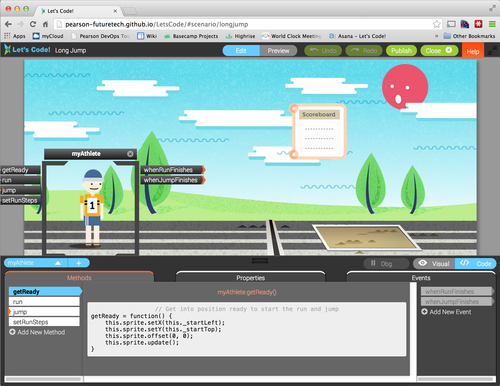Click the red extension icon in toolbar
This screenshot has height=386, width=500.
tap(478, 24)
